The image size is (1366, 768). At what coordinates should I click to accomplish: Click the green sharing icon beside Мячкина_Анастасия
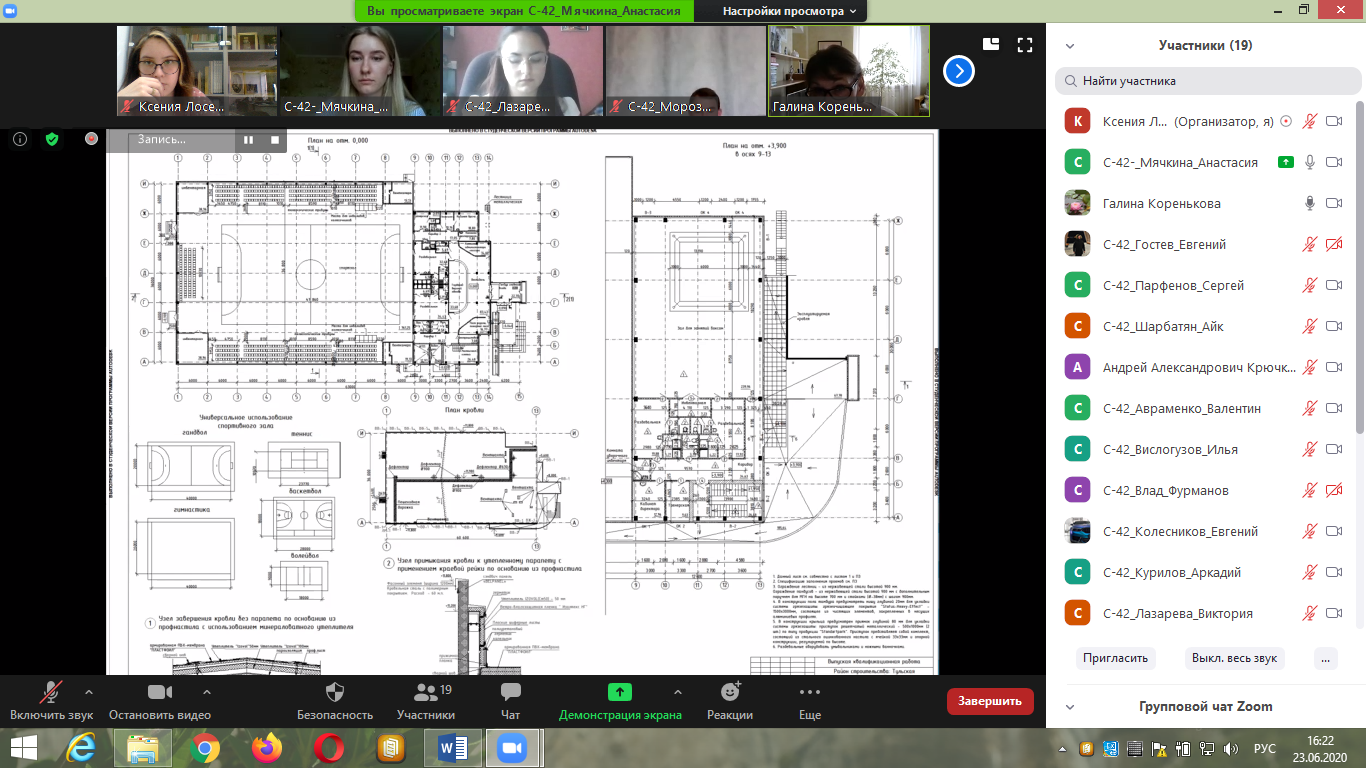[1287, 162]
